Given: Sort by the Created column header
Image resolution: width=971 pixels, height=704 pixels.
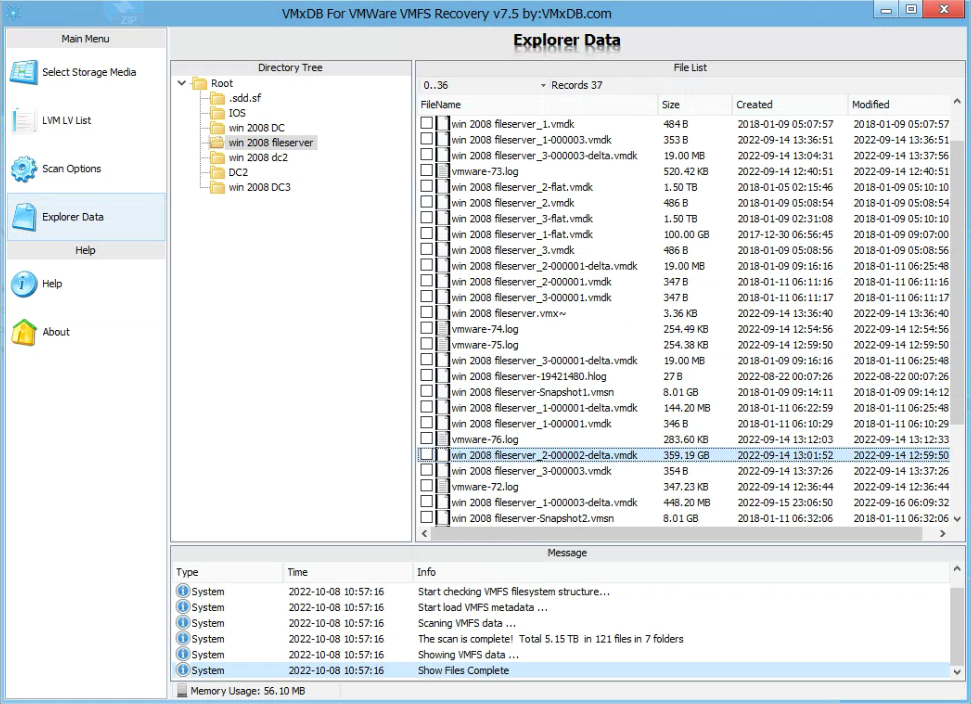Looking at the screenshot, I should click(x=790, y=105).
